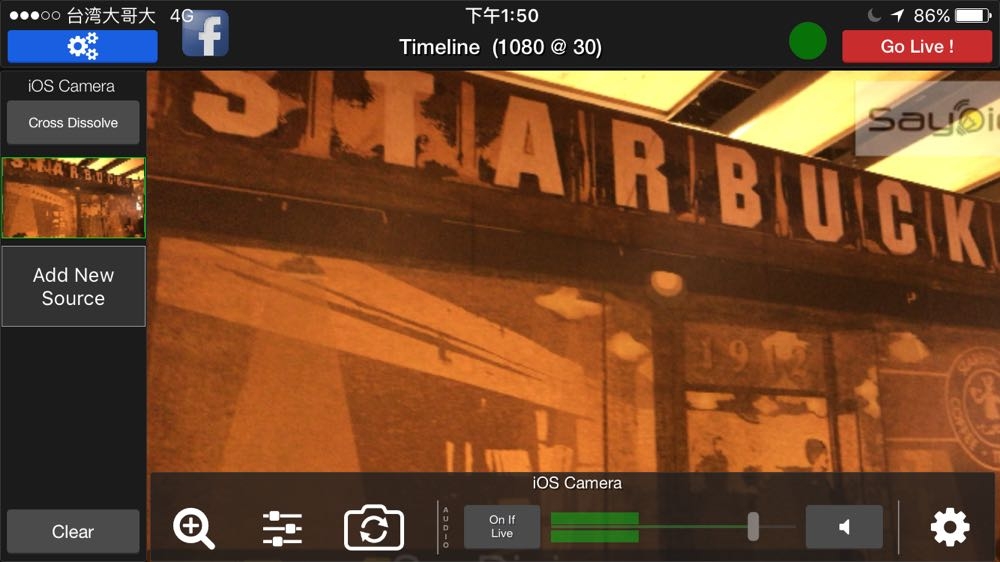Tap the signal strength dots in the status bar
Image resolution: width=1000 pixels, height=562 pixels.
click(35, 15)
